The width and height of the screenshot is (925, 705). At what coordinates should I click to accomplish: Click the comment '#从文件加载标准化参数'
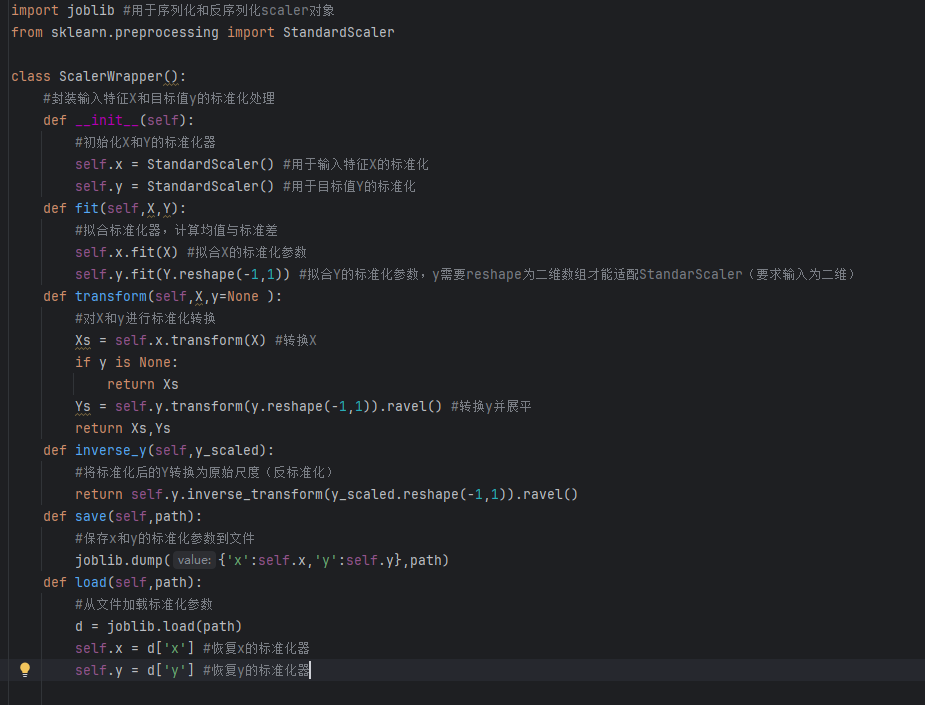[x=144, y=605]
